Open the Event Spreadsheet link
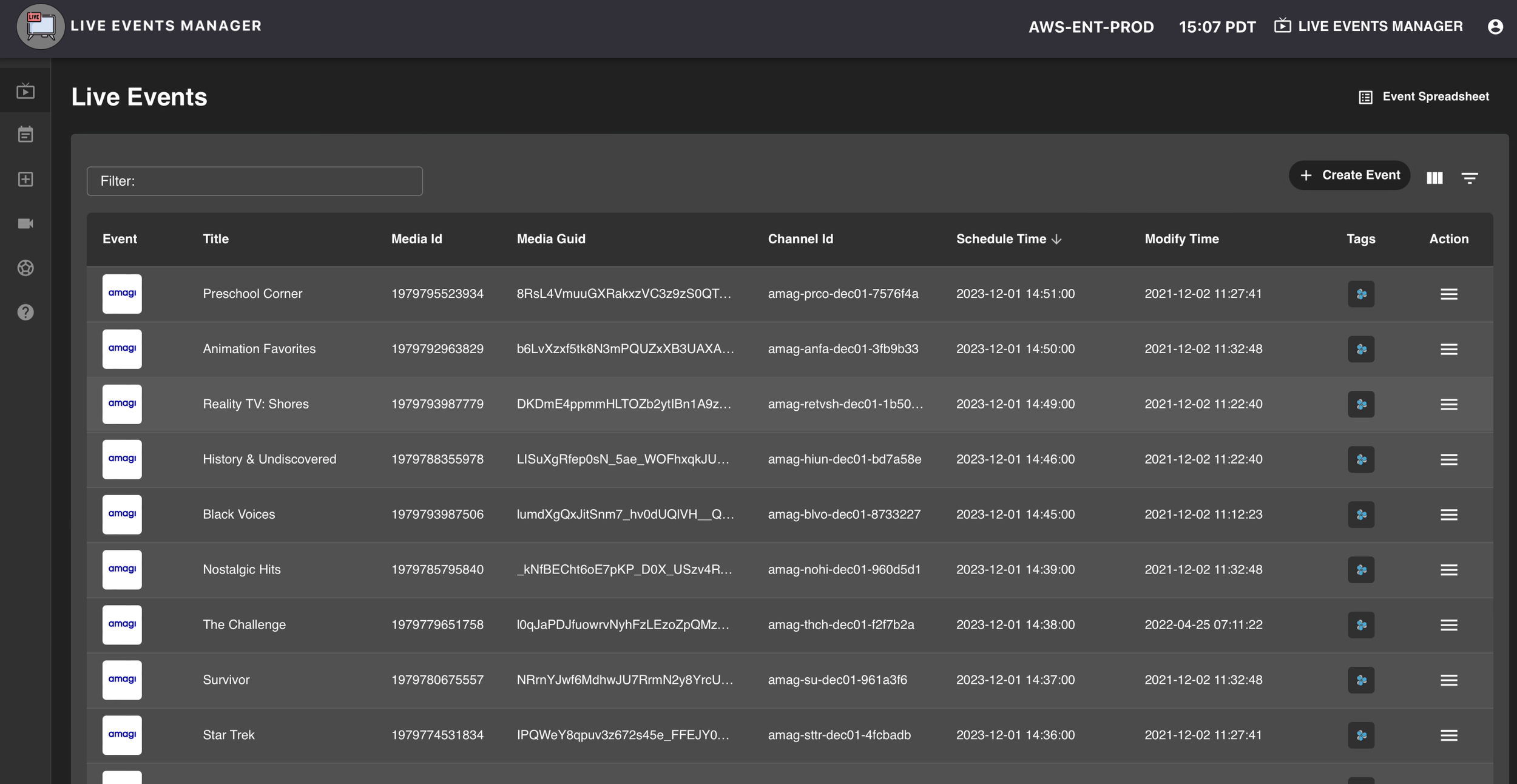The image size is (1517, 784). [1423, 97]
